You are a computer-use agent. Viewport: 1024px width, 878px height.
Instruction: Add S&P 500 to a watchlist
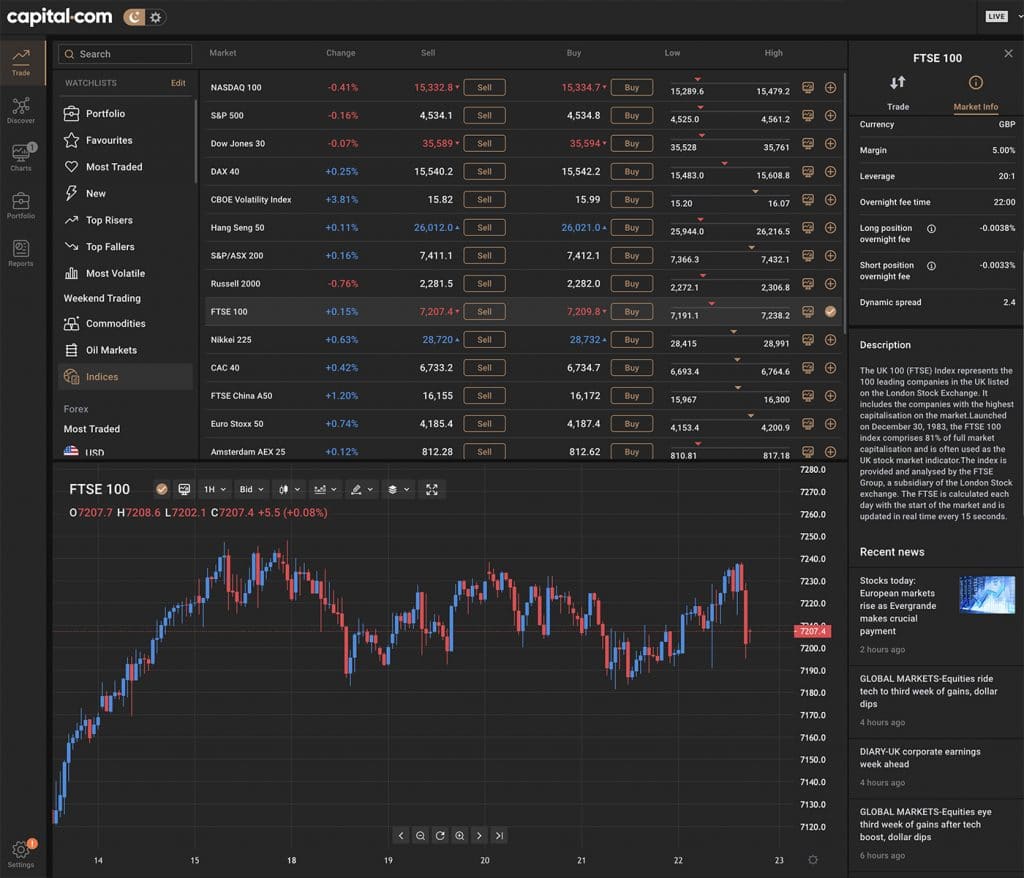(831, 116)
